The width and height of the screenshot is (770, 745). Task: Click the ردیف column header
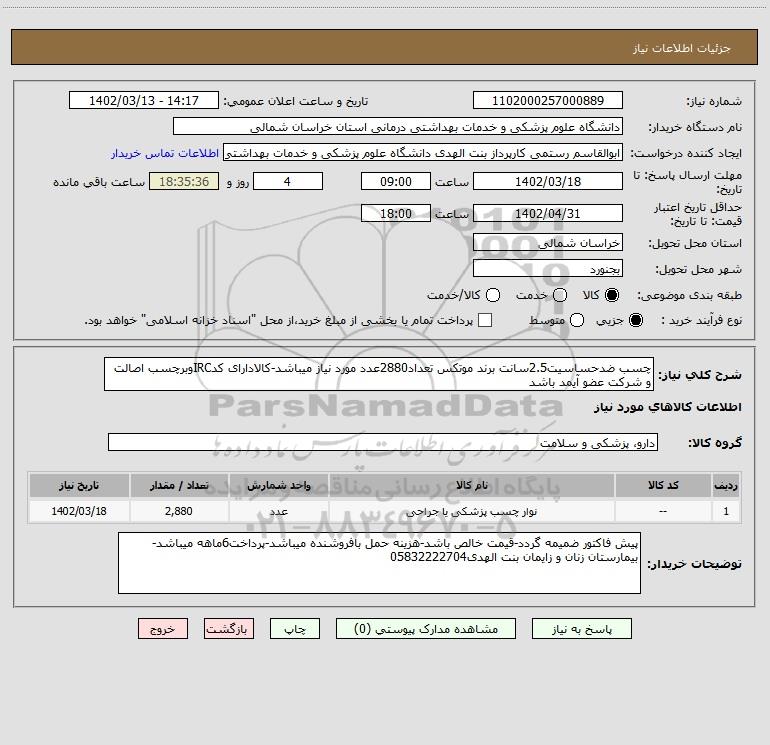[x=726, y=485]
